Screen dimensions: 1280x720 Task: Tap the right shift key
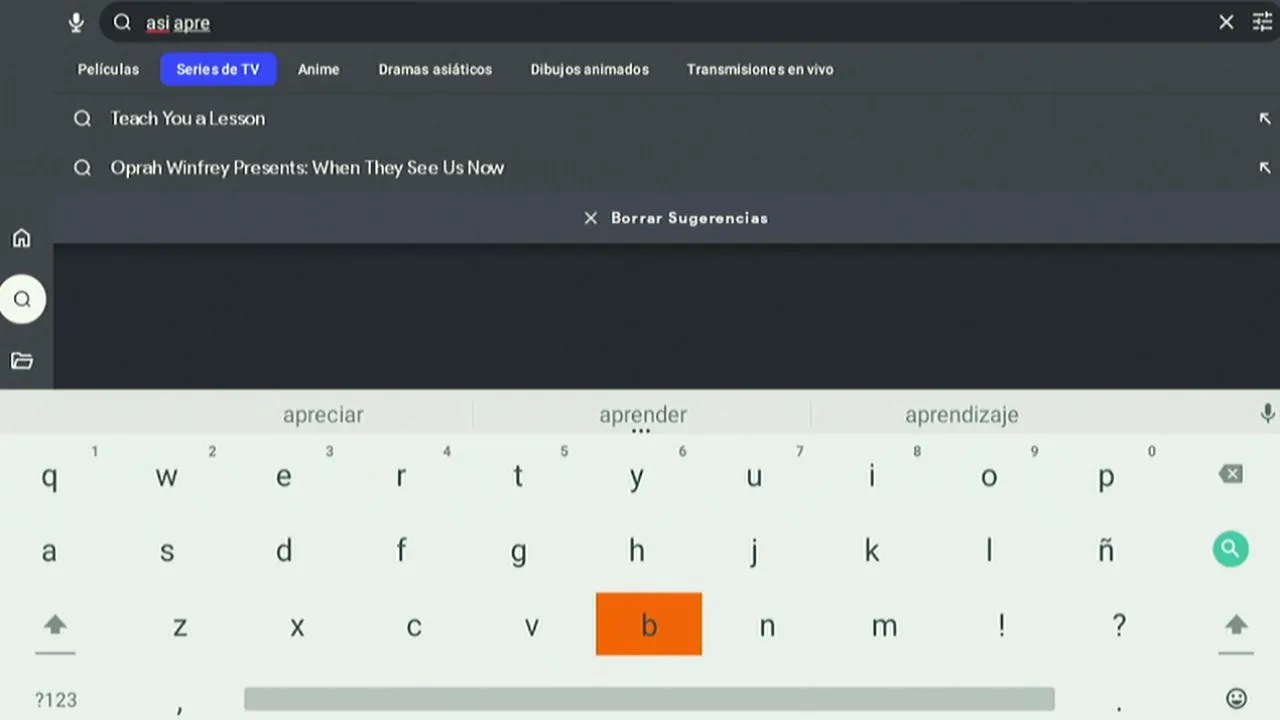(1236, 626)
